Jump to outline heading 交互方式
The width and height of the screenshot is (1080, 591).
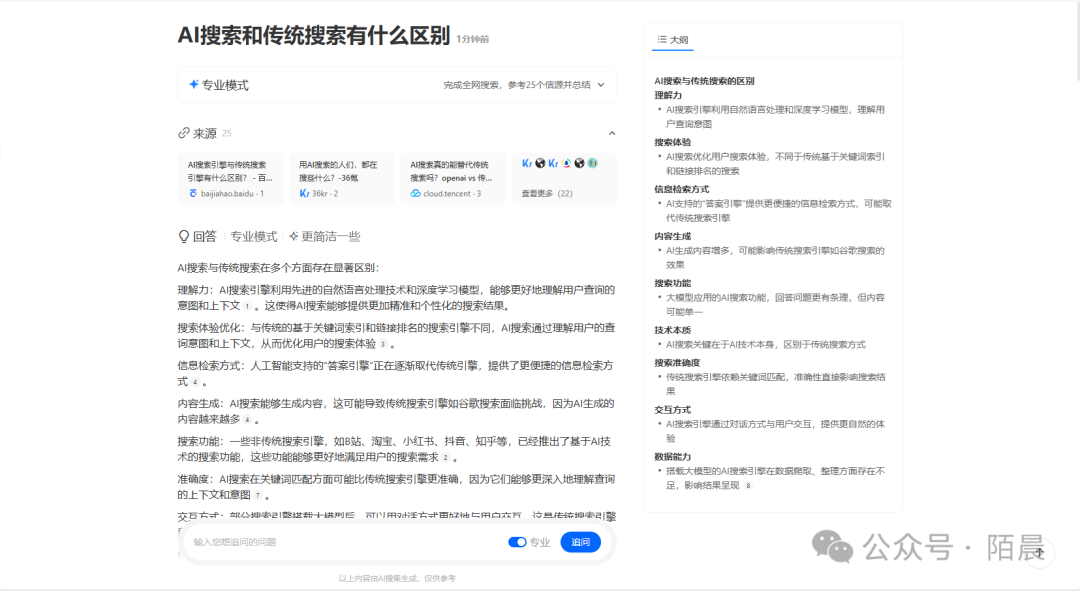[673, 409]
